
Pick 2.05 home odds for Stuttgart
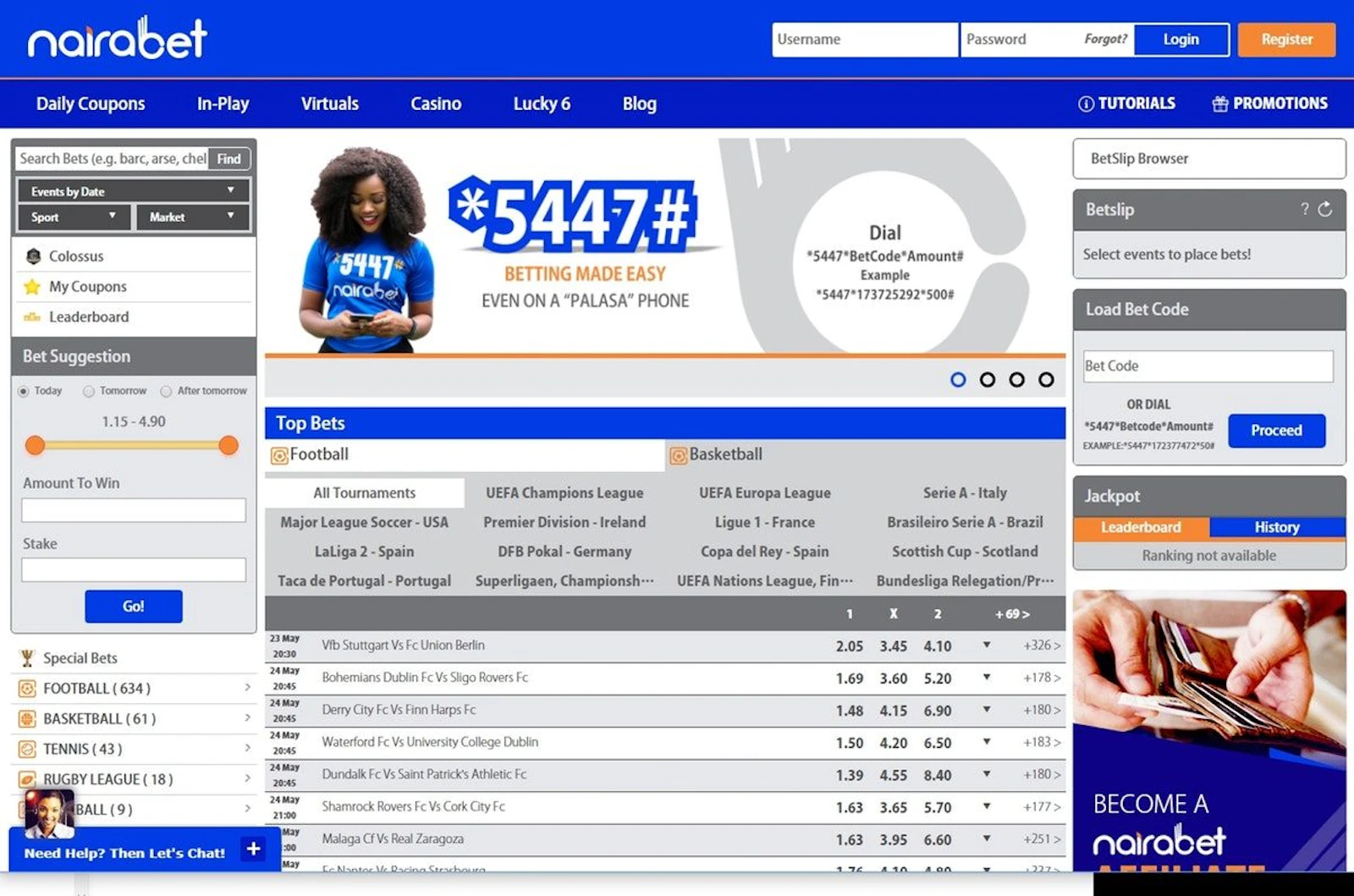pyautogui.click(x=849, y=646)
